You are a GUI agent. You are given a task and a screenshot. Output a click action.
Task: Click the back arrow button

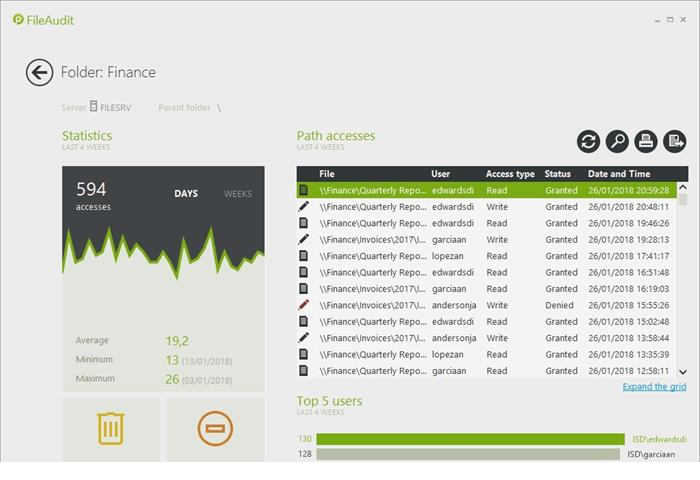point(39,72)
